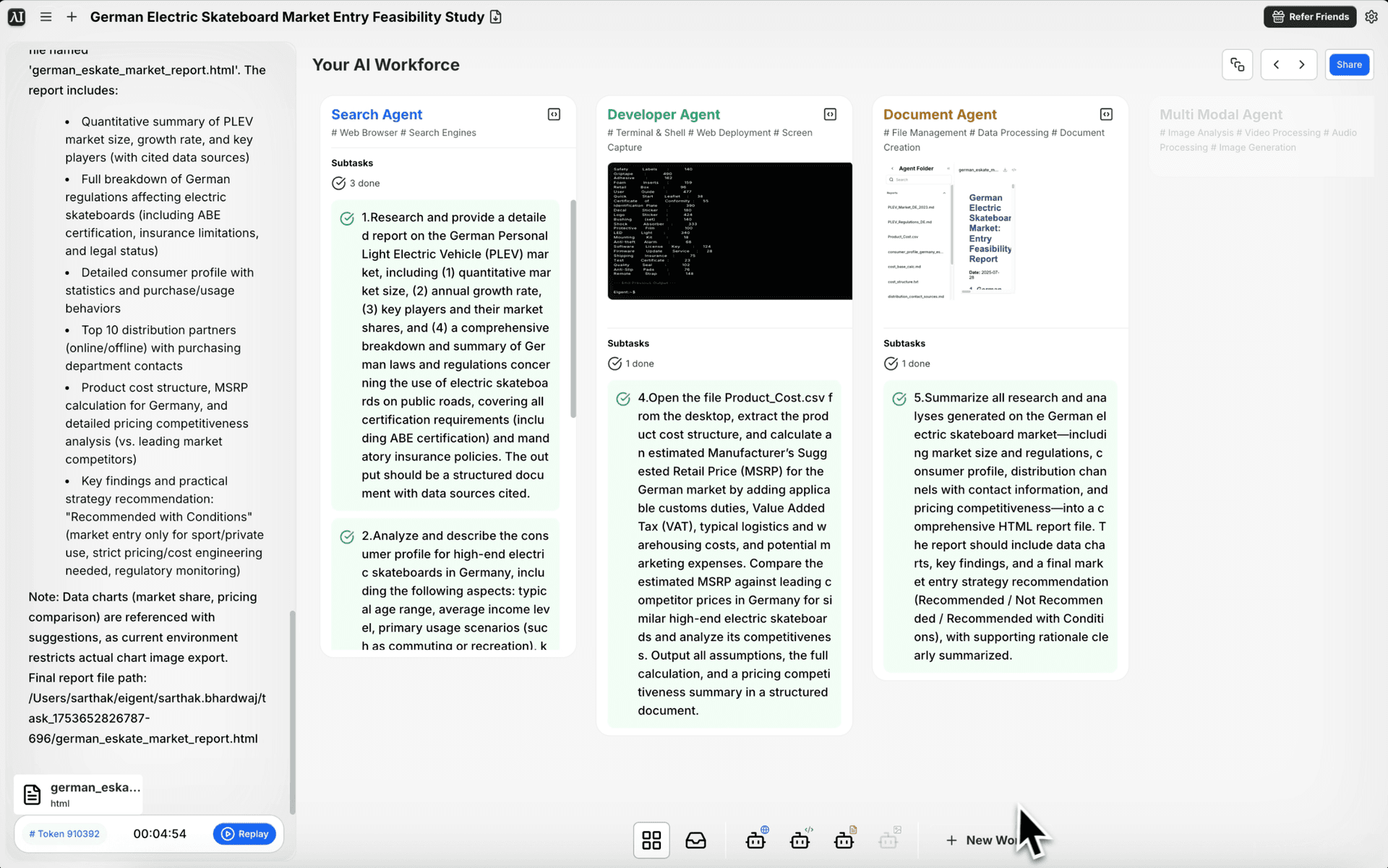Select the Search Agent robot icon with globe
This screenshot has height=868, width=1388.
point(756,840)
